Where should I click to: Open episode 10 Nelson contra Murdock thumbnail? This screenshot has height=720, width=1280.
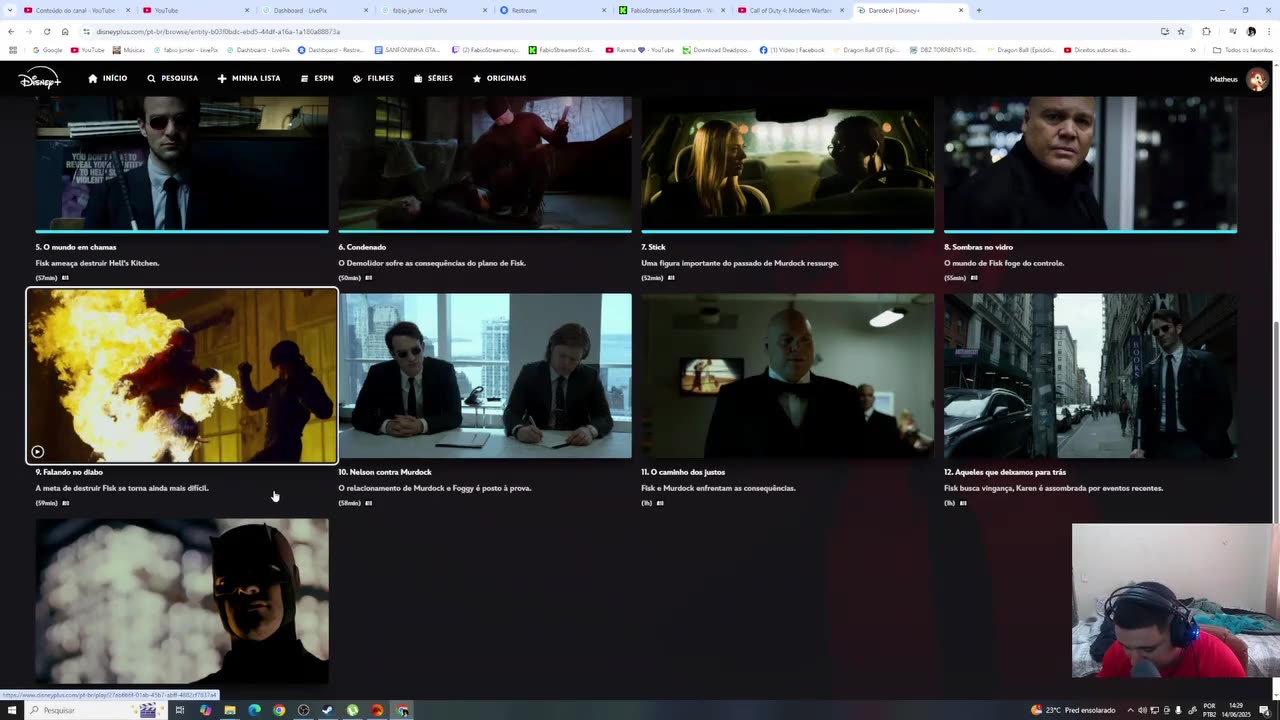(x=485, y=376)
